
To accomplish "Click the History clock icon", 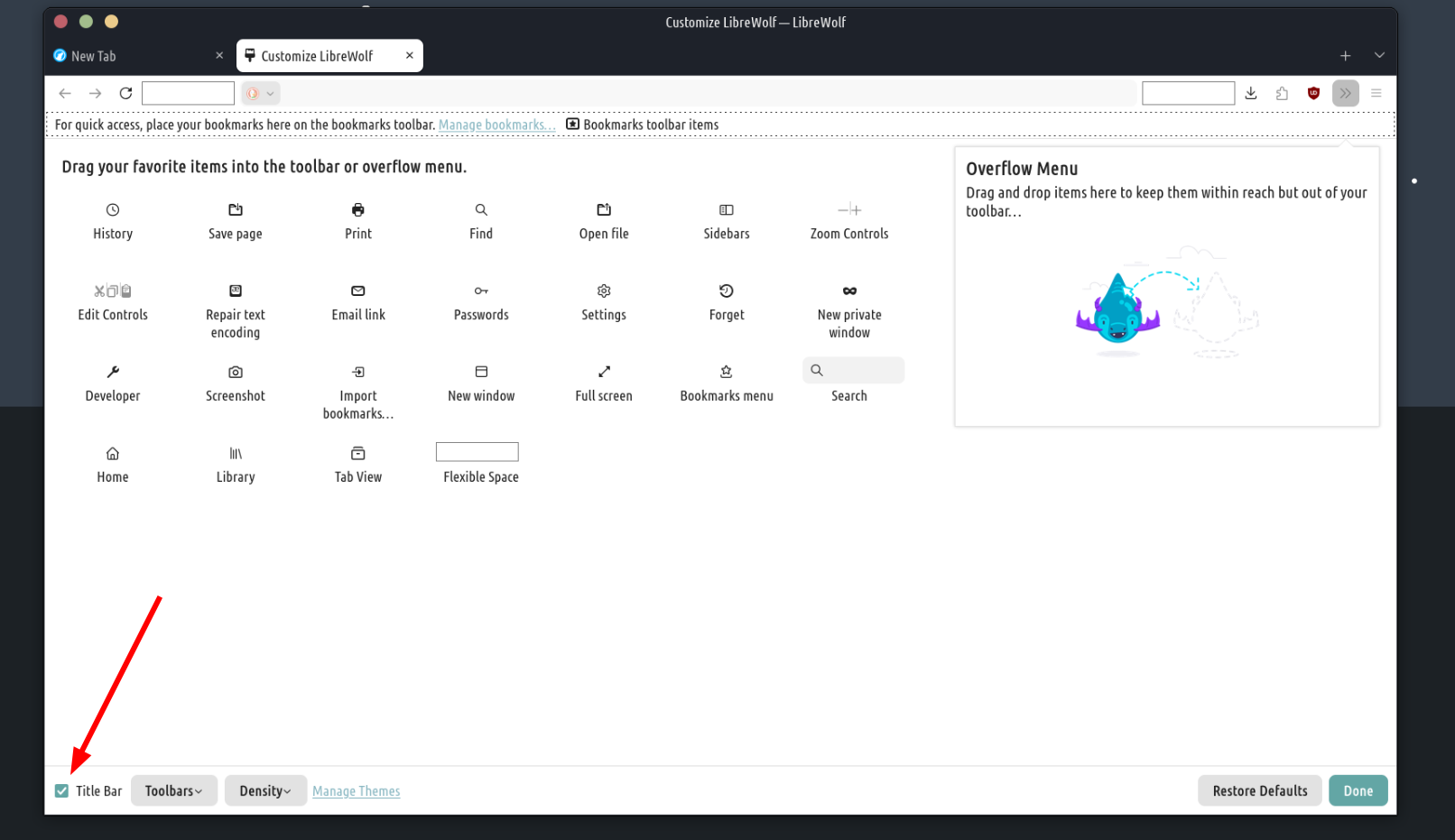I will click(113, 210).
